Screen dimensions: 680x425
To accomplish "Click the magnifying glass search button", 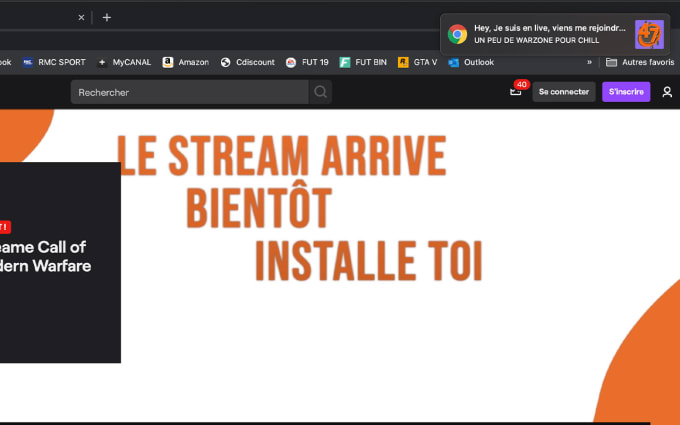I will point(320,92).
